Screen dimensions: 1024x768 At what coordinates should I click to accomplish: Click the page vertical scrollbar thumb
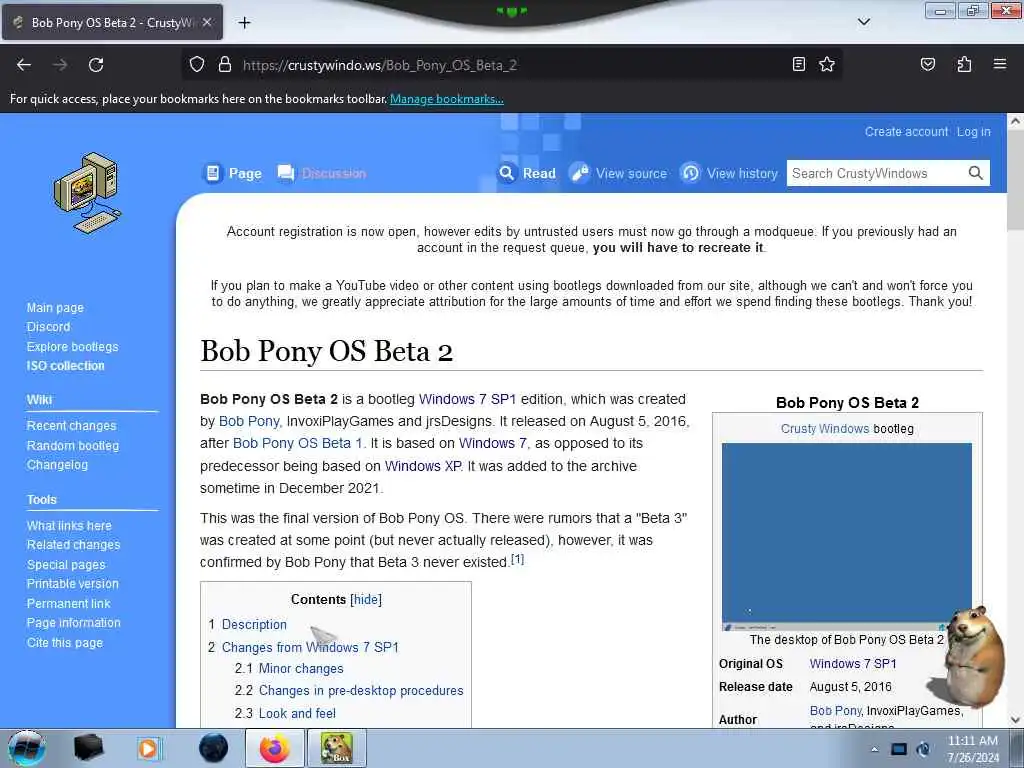click(1015, 180)
